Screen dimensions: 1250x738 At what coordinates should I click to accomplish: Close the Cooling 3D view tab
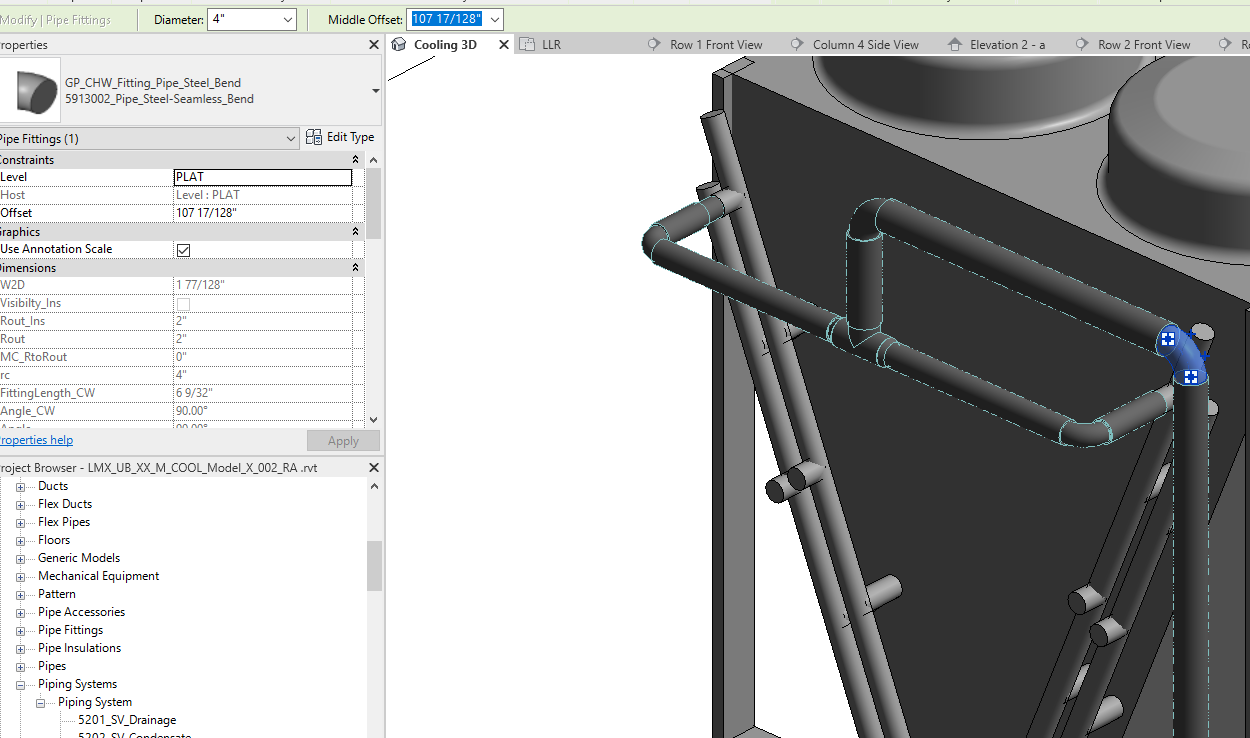(504, 45)
